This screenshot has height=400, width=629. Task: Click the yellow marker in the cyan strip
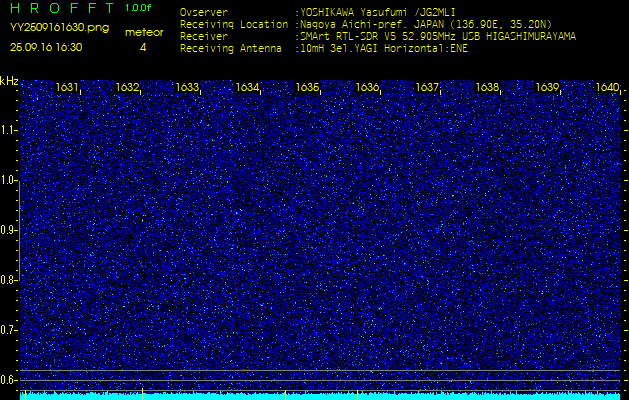click(143, 394)
